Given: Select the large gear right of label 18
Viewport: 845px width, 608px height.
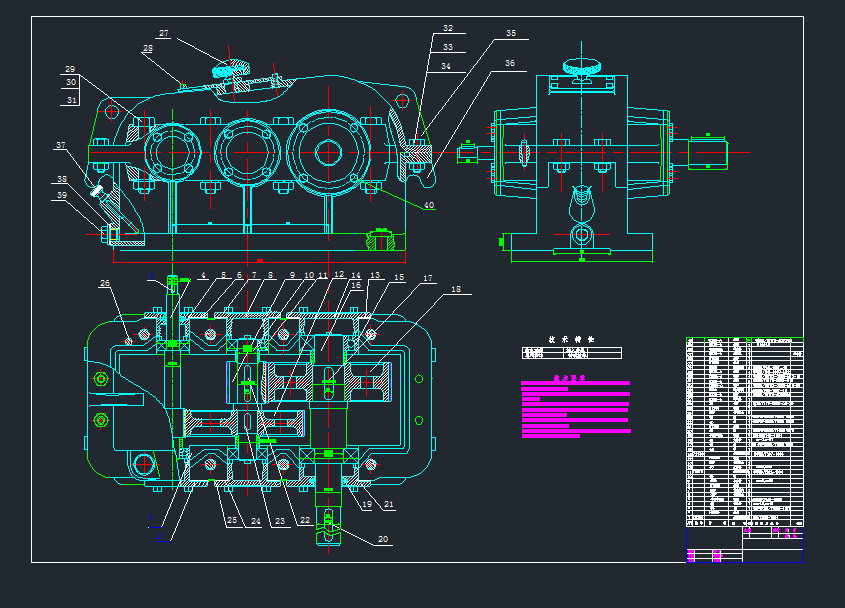Looking at the screenshot, I should pos(372,378).
